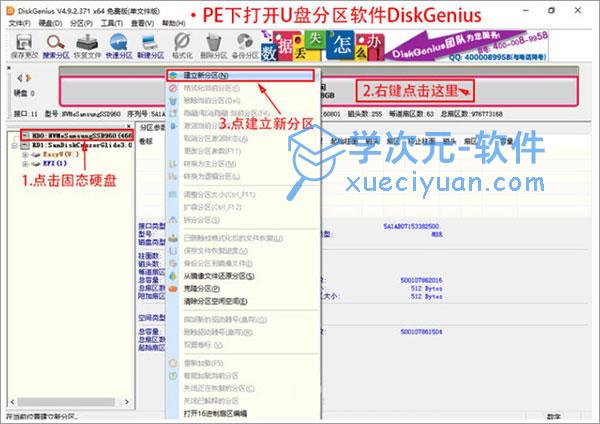Go to next disk with right arrow

tap(28, 78)
